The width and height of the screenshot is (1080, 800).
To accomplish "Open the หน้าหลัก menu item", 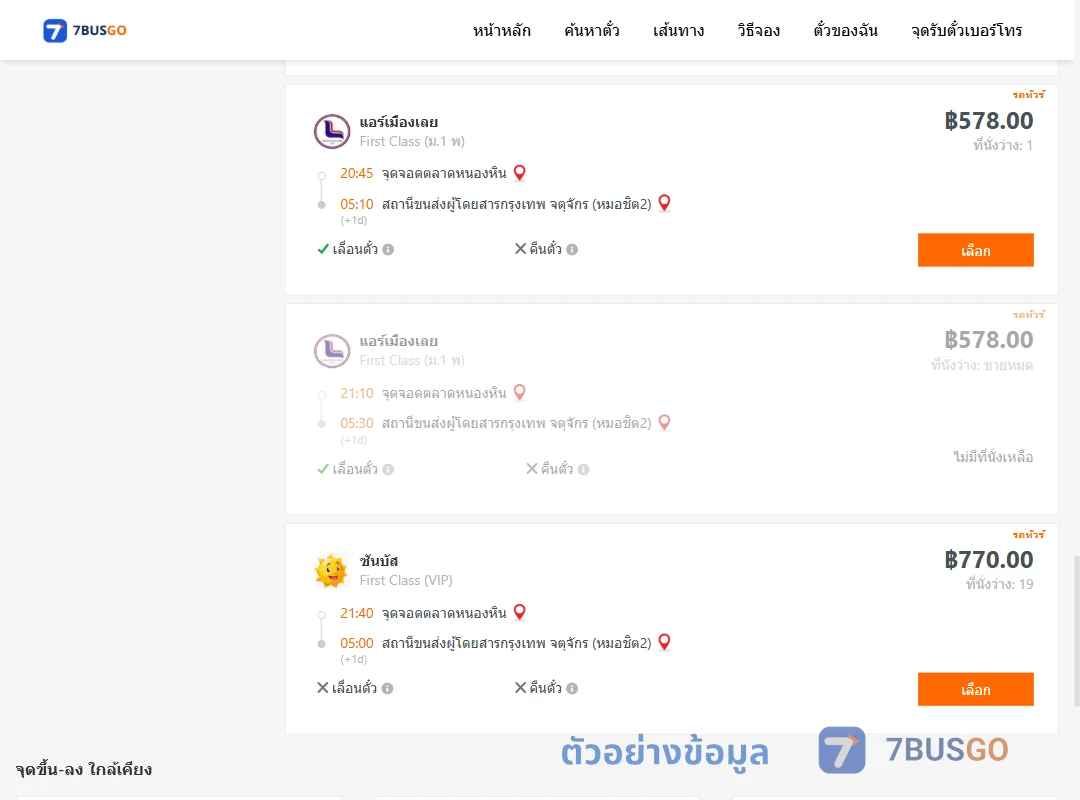I will (501, 30).
